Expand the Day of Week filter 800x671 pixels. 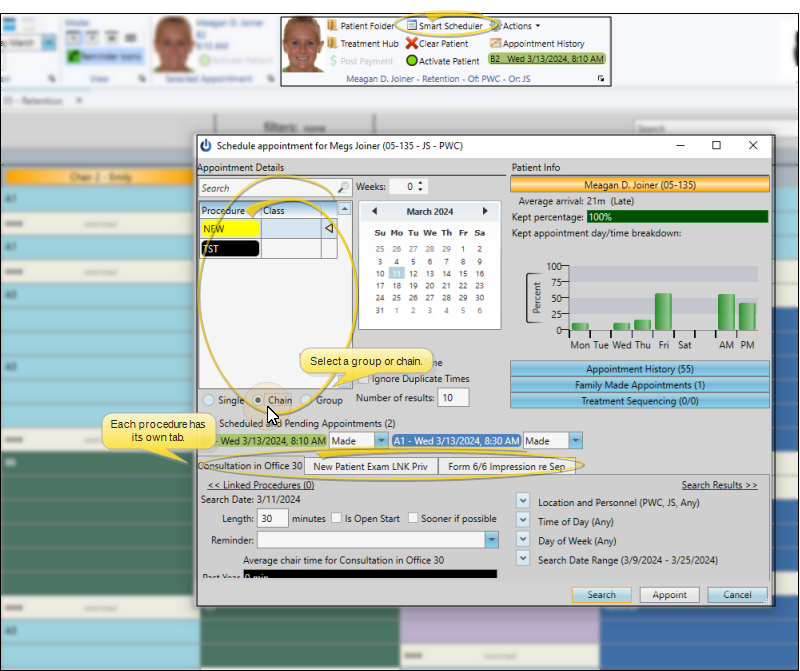[x=523, y=540]
